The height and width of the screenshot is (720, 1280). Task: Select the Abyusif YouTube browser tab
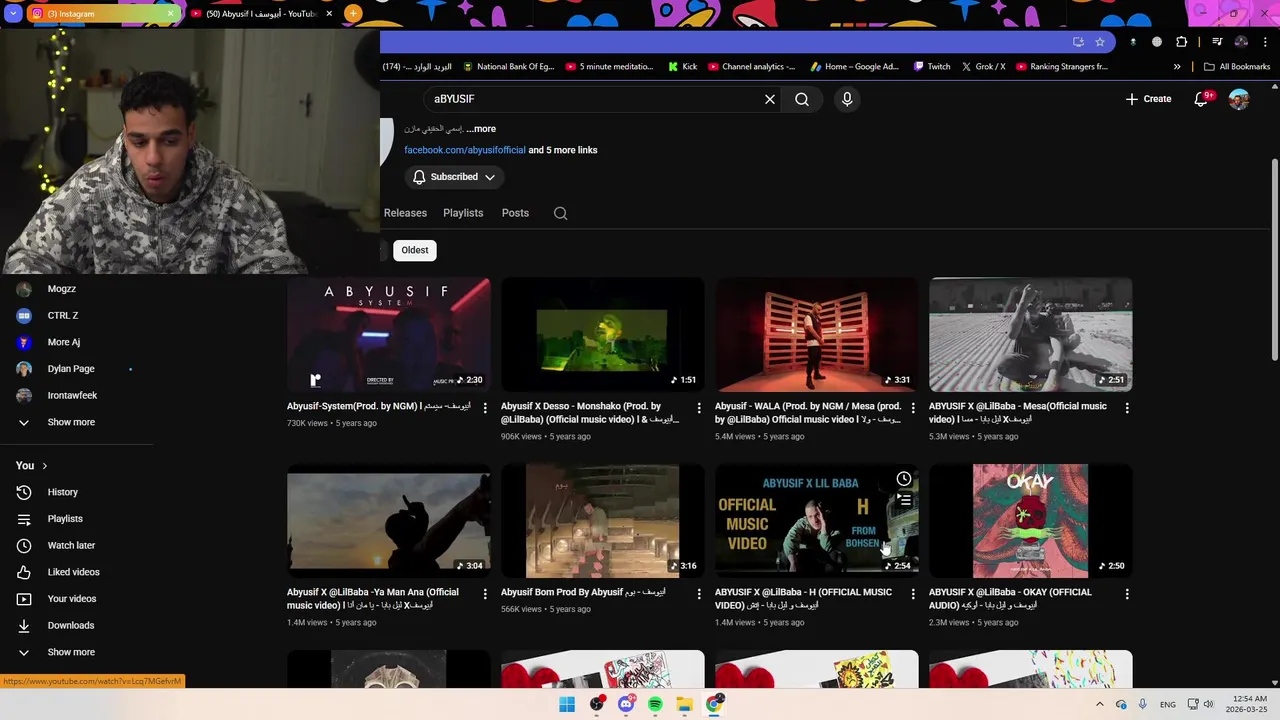(x=262, y=14)
